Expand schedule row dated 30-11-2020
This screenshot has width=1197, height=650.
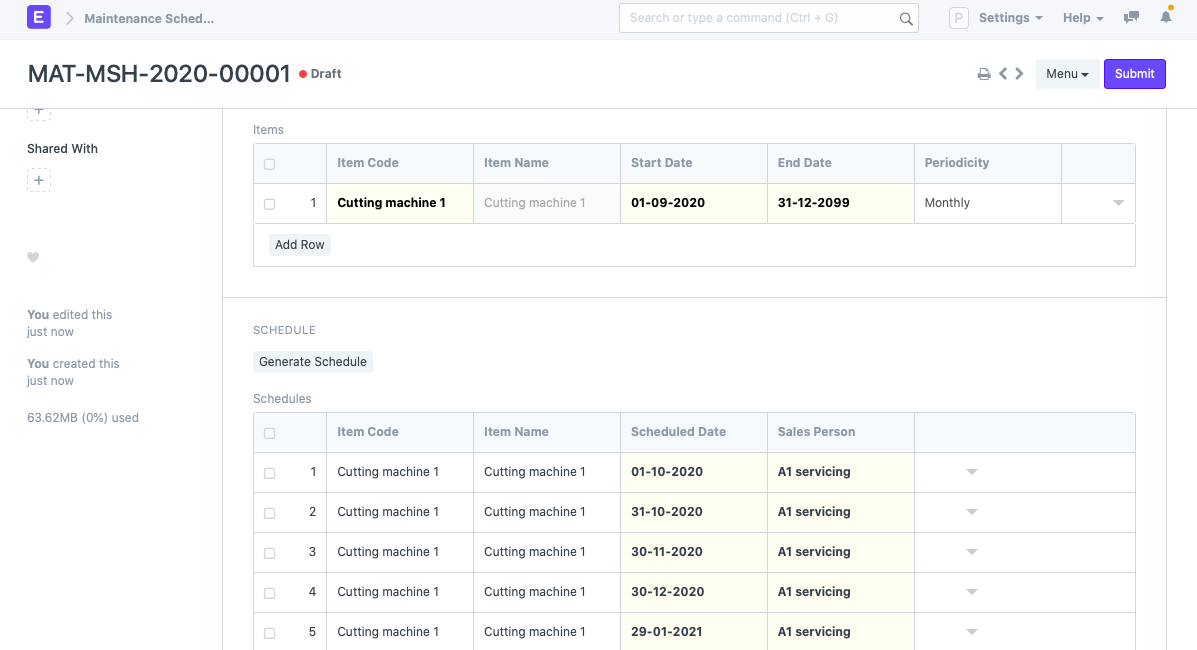tap(971, 551)
